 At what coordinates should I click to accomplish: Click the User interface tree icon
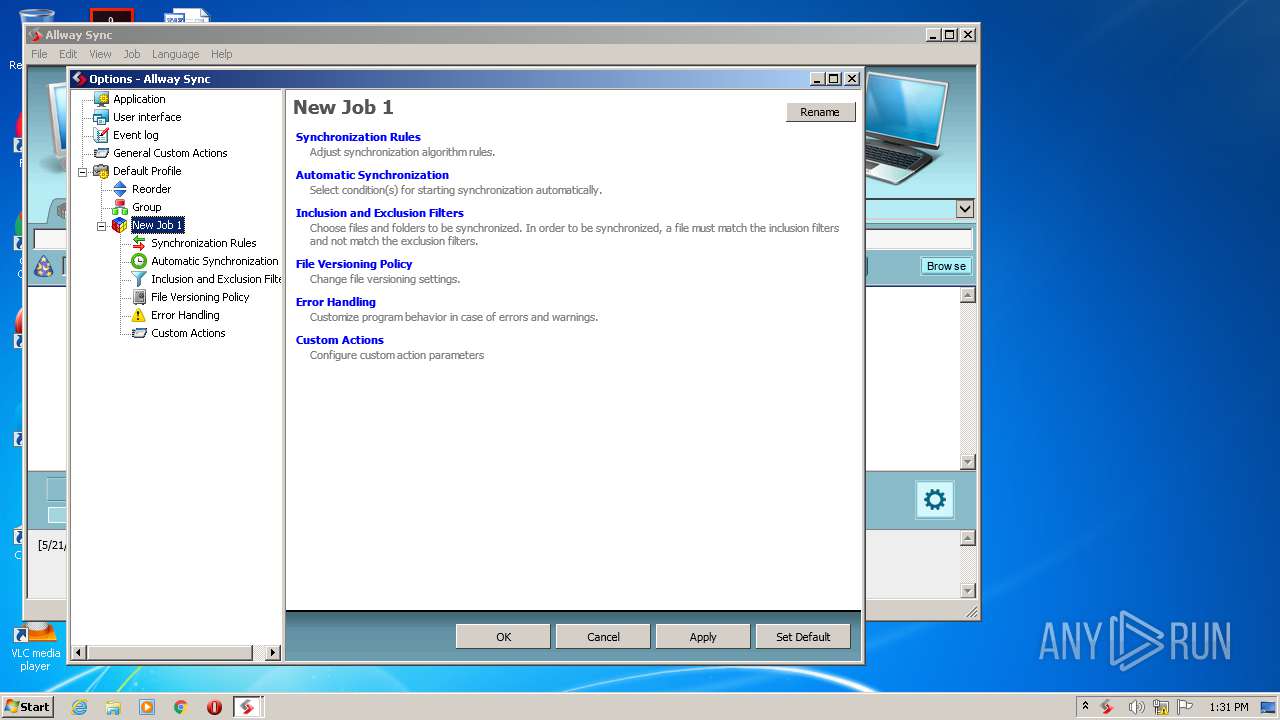click(x=101, y=117)
